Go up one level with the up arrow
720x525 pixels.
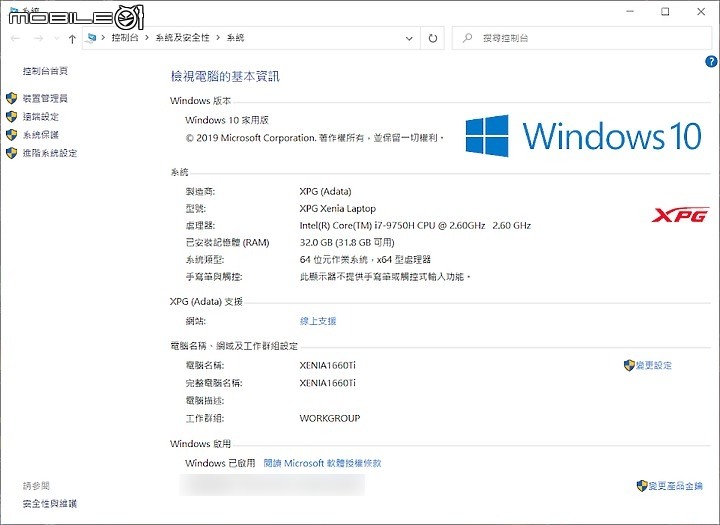point(72,39)
